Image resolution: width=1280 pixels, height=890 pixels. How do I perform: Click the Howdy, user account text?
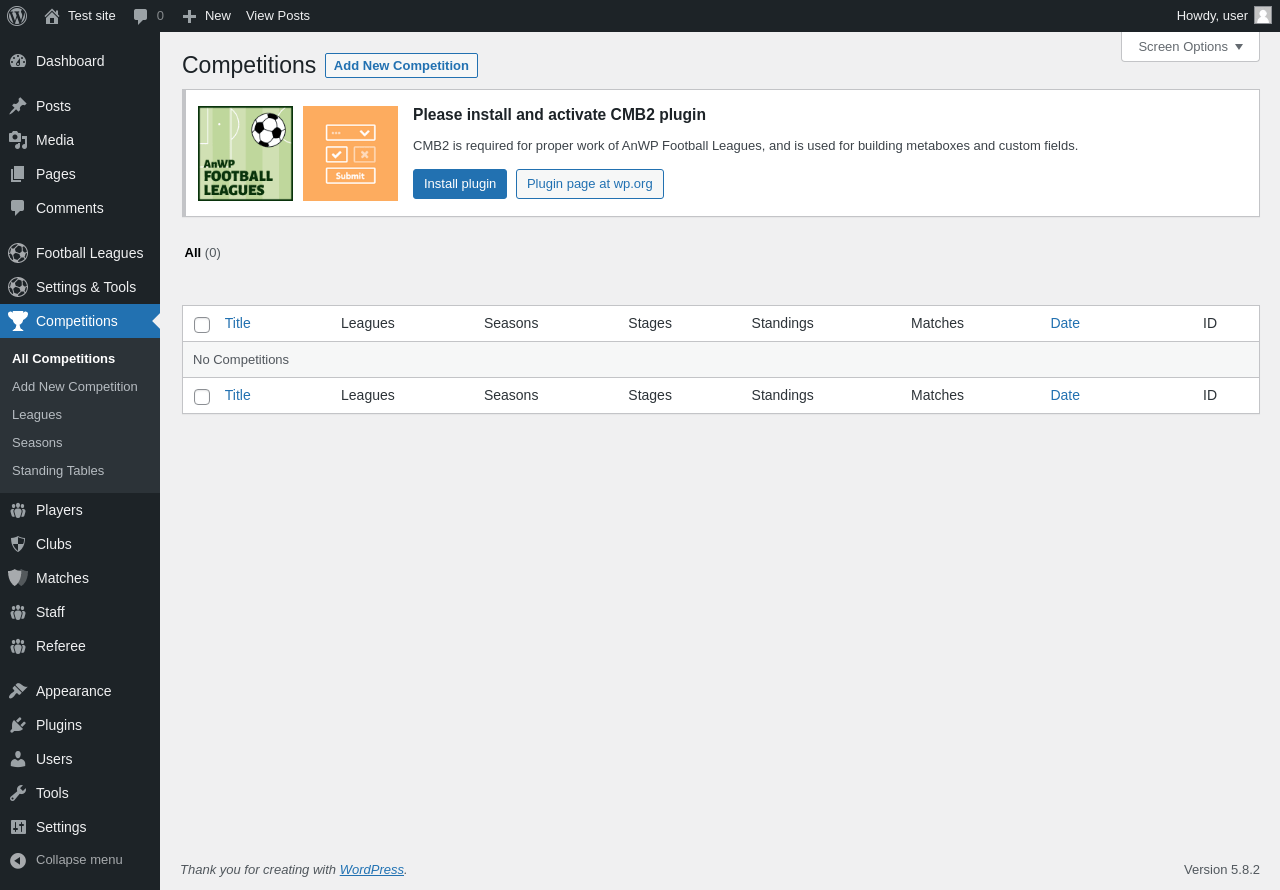pos(1212,16)
